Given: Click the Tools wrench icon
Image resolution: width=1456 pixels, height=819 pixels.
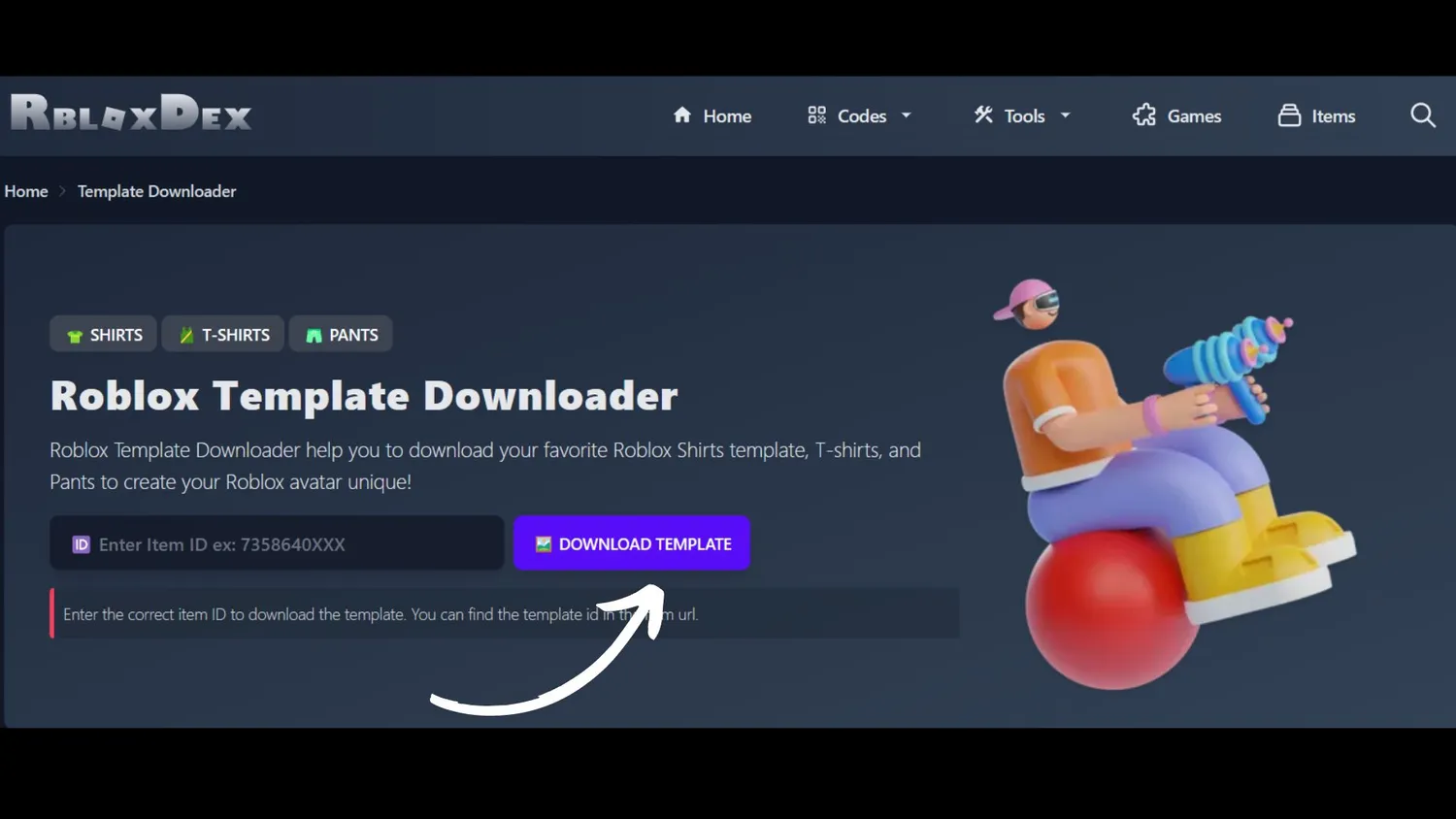Looking at the screenshot, I should coord(983,115).
